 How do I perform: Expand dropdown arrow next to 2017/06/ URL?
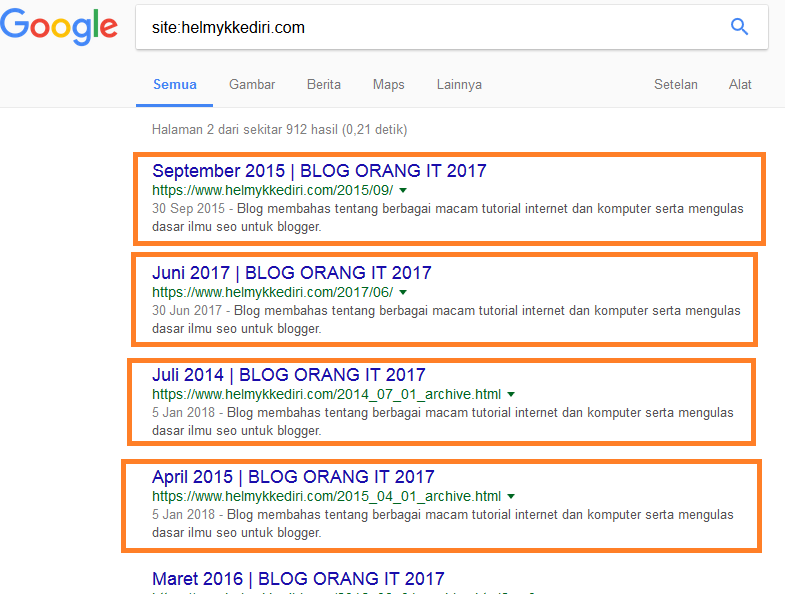[403, 292]
